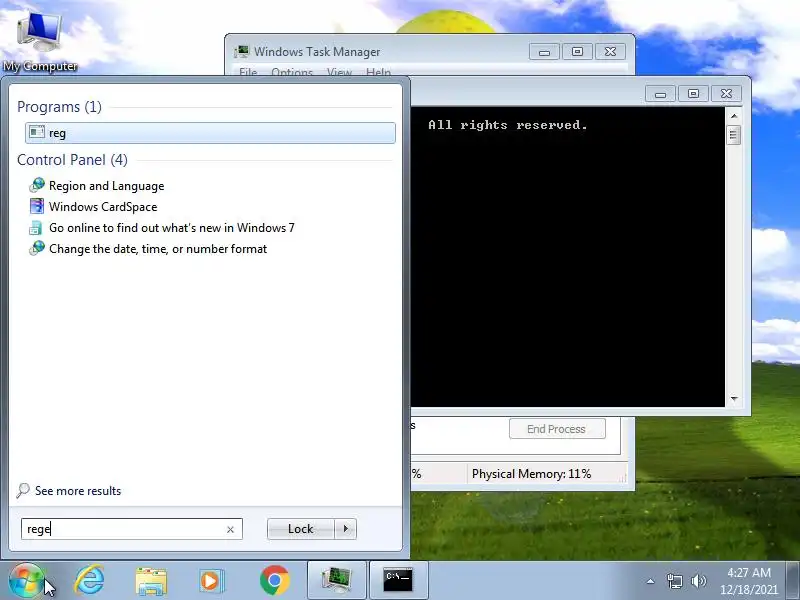
Task: Click the Control Panel (4) group header
Action: pos(72,160)
